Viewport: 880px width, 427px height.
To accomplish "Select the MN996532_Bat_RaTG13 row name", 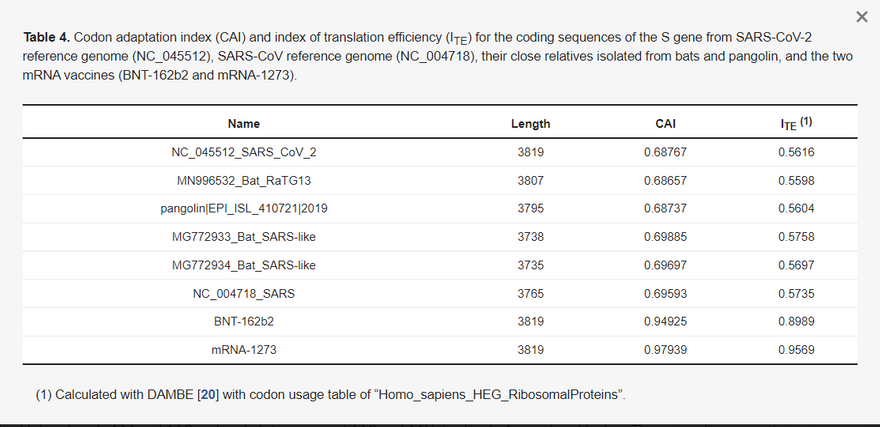I will tap(244, 181).
